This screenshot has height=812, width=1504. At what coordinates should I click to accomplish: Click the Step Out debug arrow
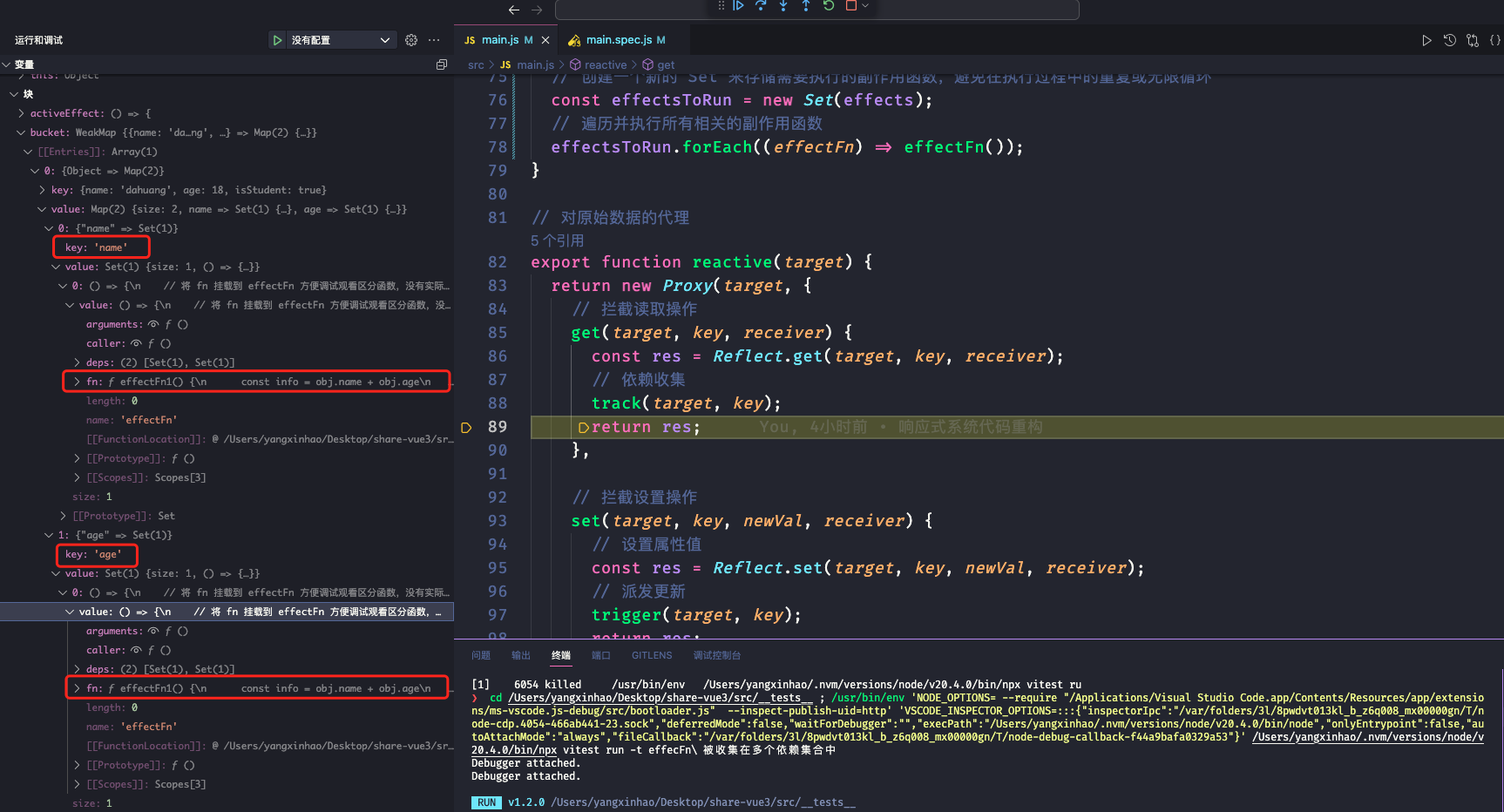806,6
